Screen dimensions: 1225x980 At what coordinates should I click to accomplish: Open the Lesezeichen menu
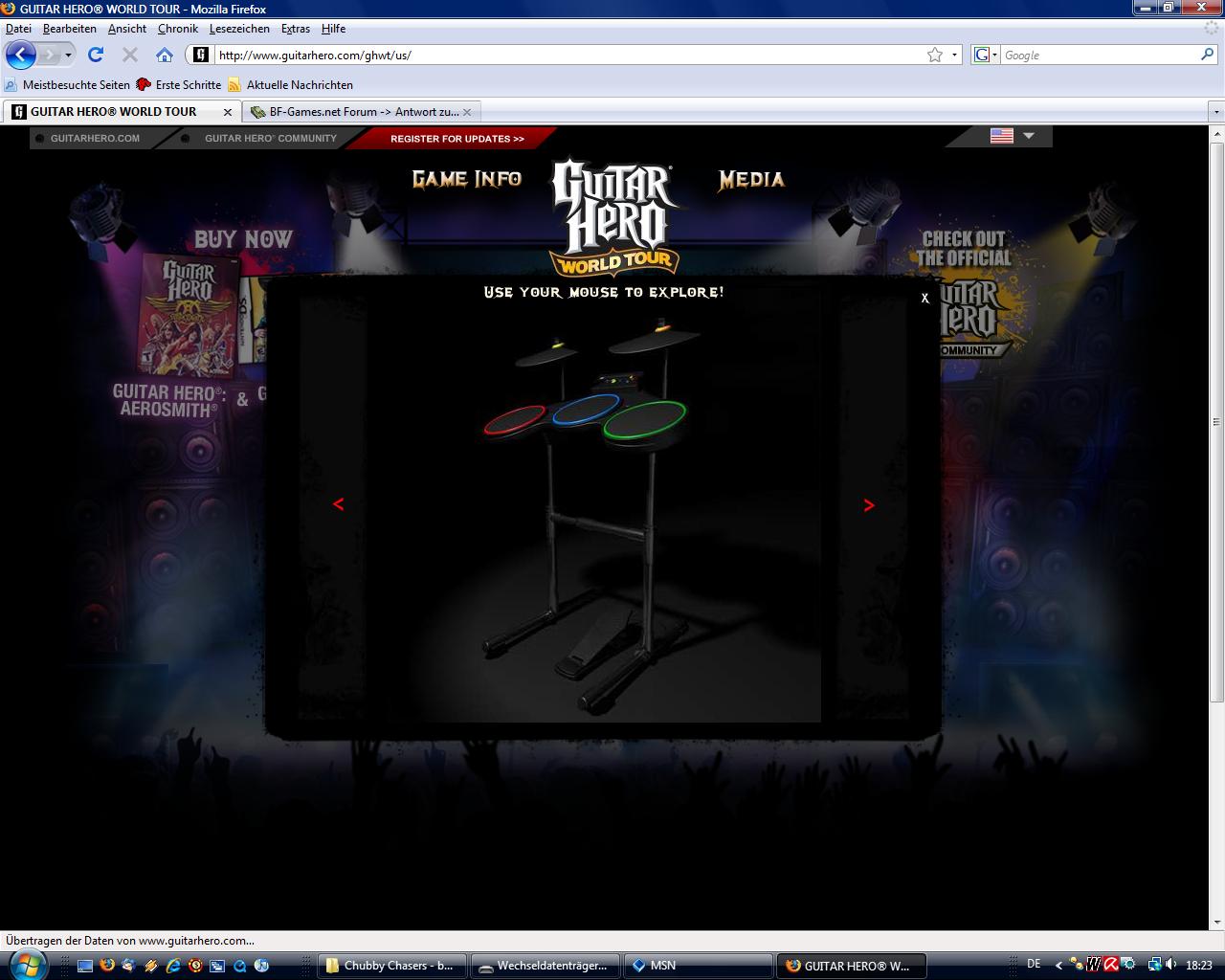(x=239, y=29)
